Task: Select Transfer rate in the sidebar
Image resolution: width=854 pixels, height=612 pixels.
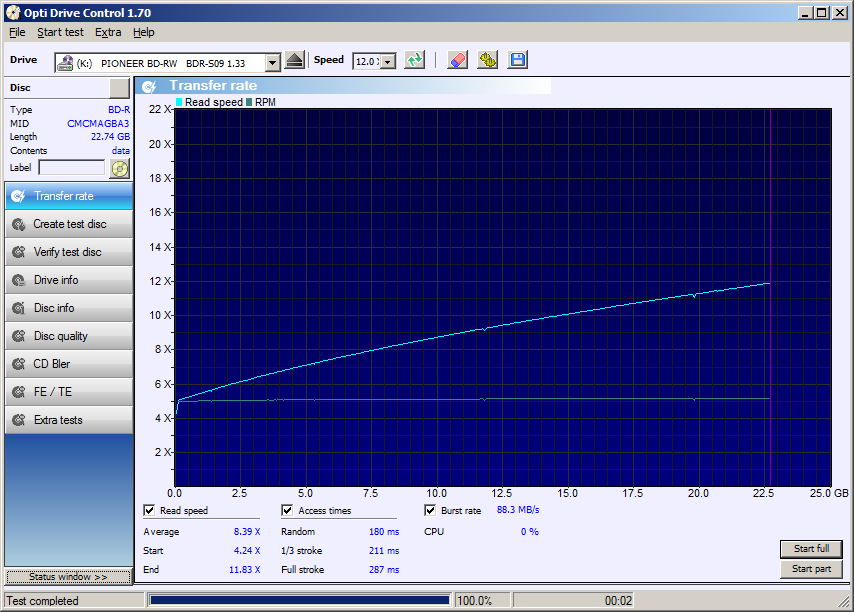Action: tap(69, 196)
